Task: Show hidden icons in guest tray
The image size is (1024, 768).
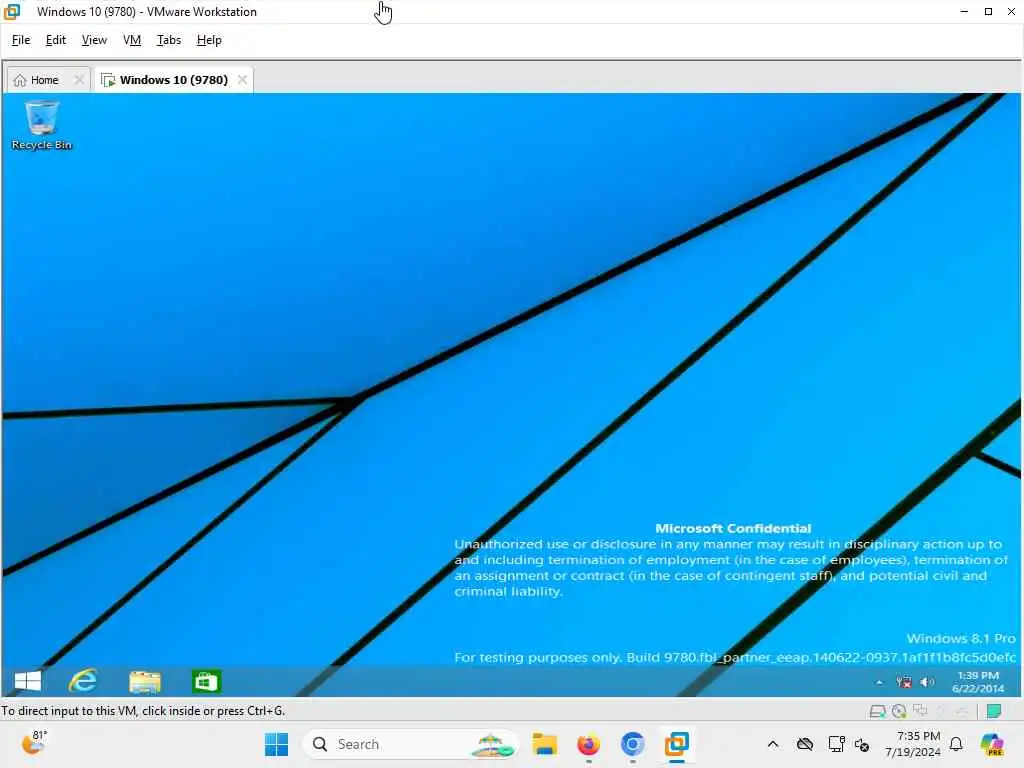Action: point(879,682)
